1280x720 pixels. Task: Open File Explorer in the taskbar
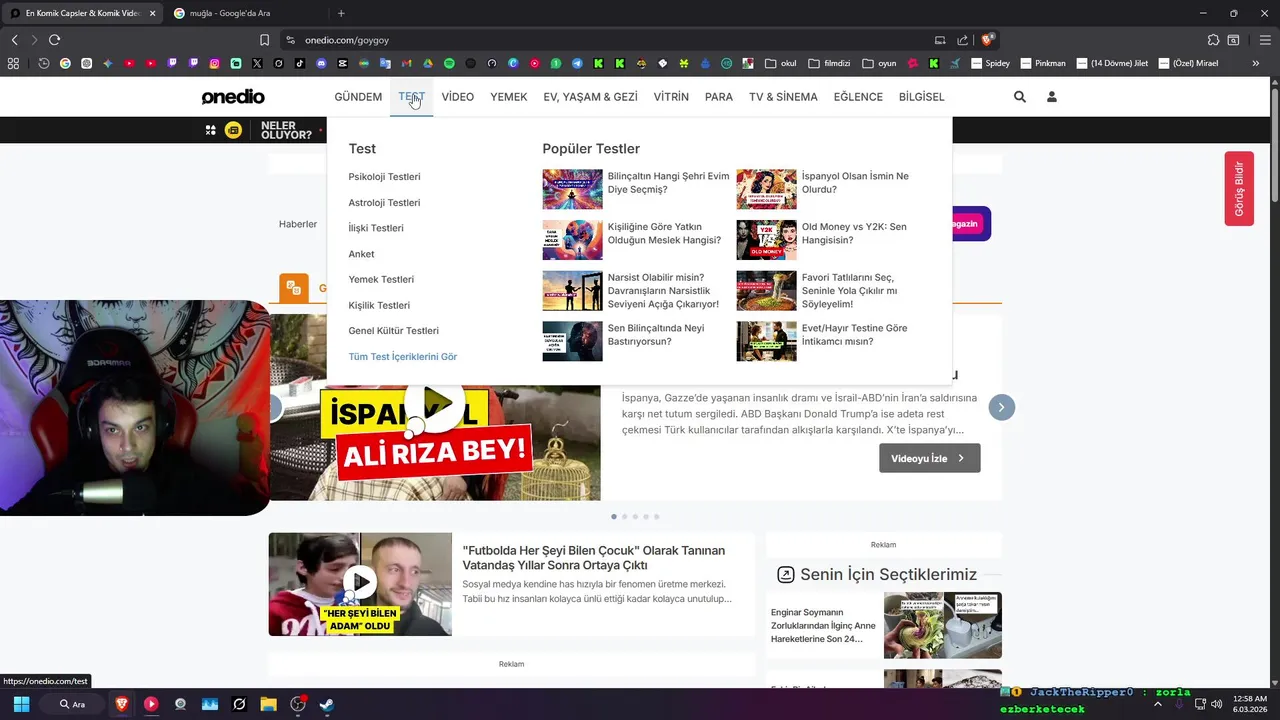click(268, 704)
